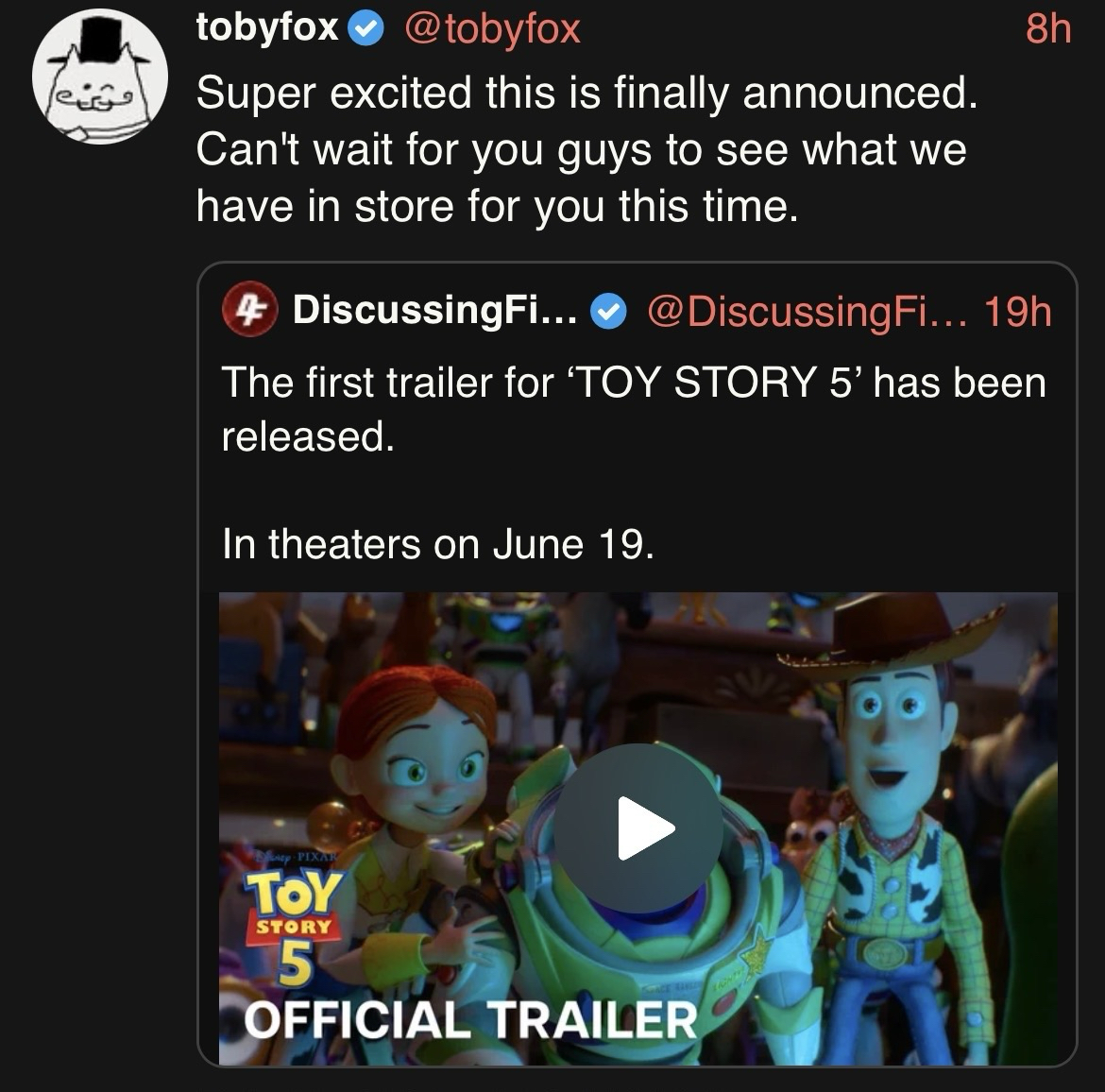
Task: Click the DiscussingFi... display name
Action: click(434, 310)
